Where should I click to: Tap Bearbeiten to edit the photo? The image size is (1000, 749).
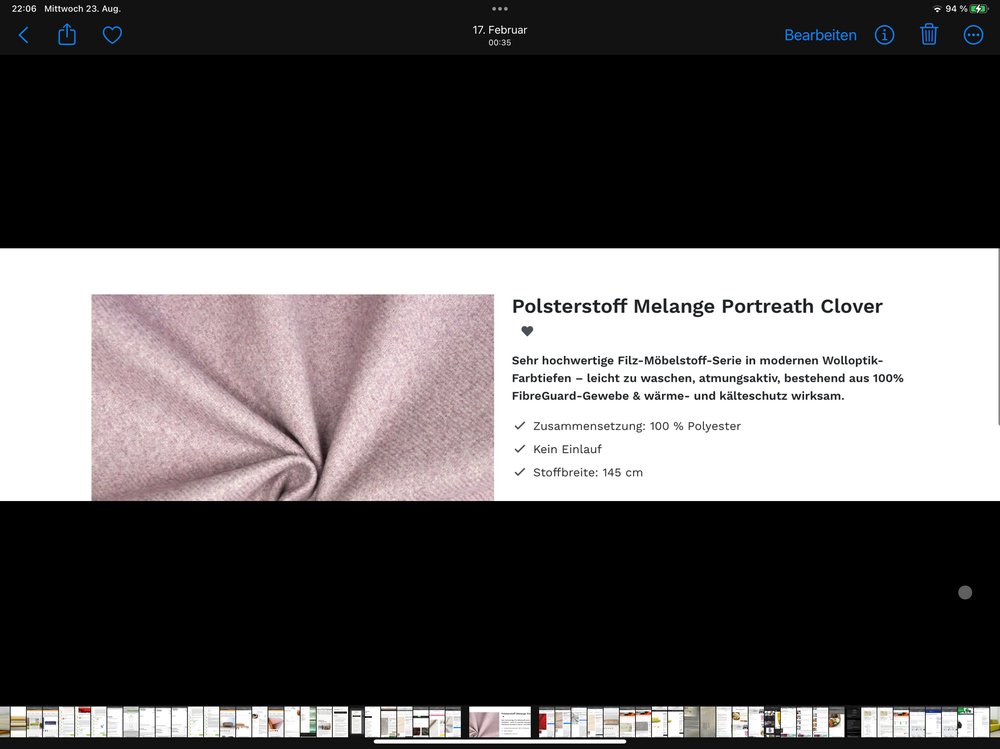[x=820, y=35]
